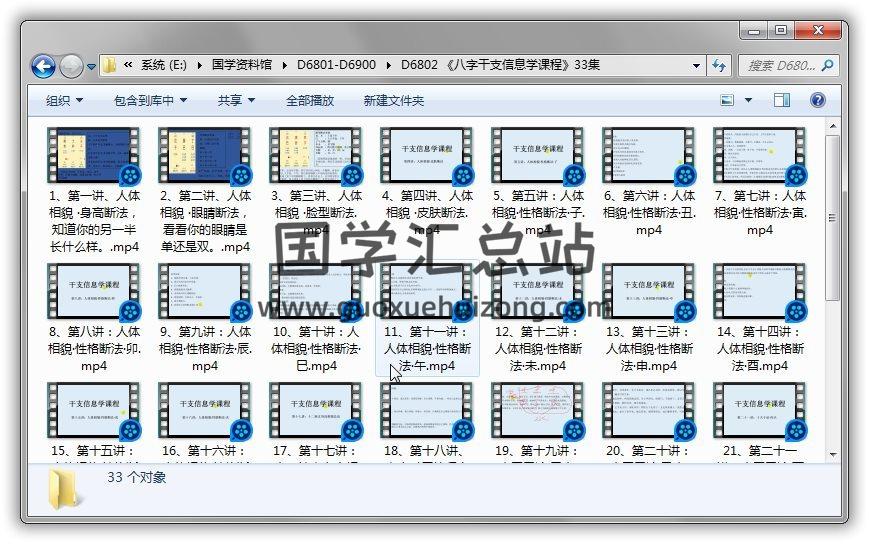869x544 pixels.
Task: Open the view options dropdown arrow
Action: [x=748, y=100]
